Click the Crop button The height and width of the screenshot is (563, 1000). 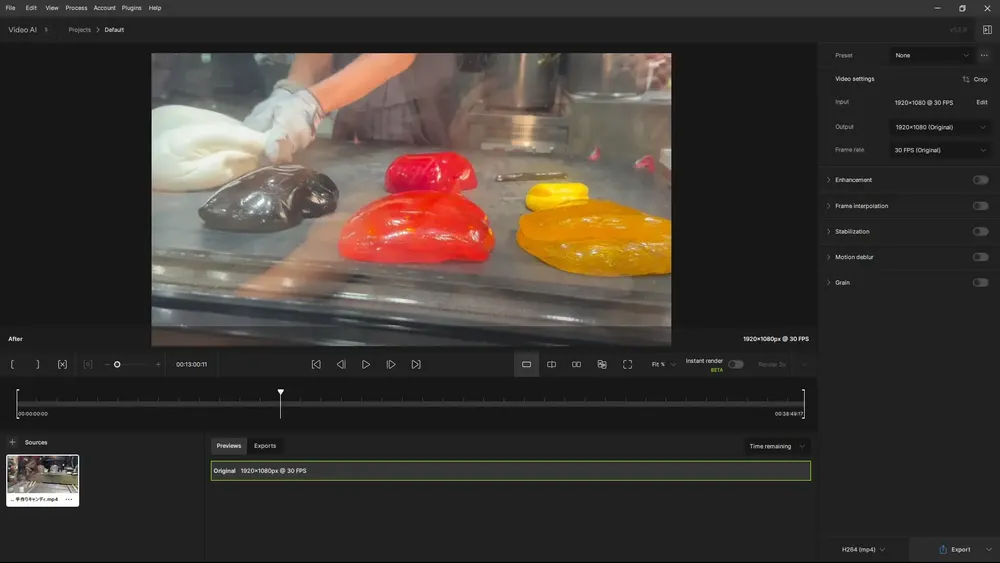point(974,79)
